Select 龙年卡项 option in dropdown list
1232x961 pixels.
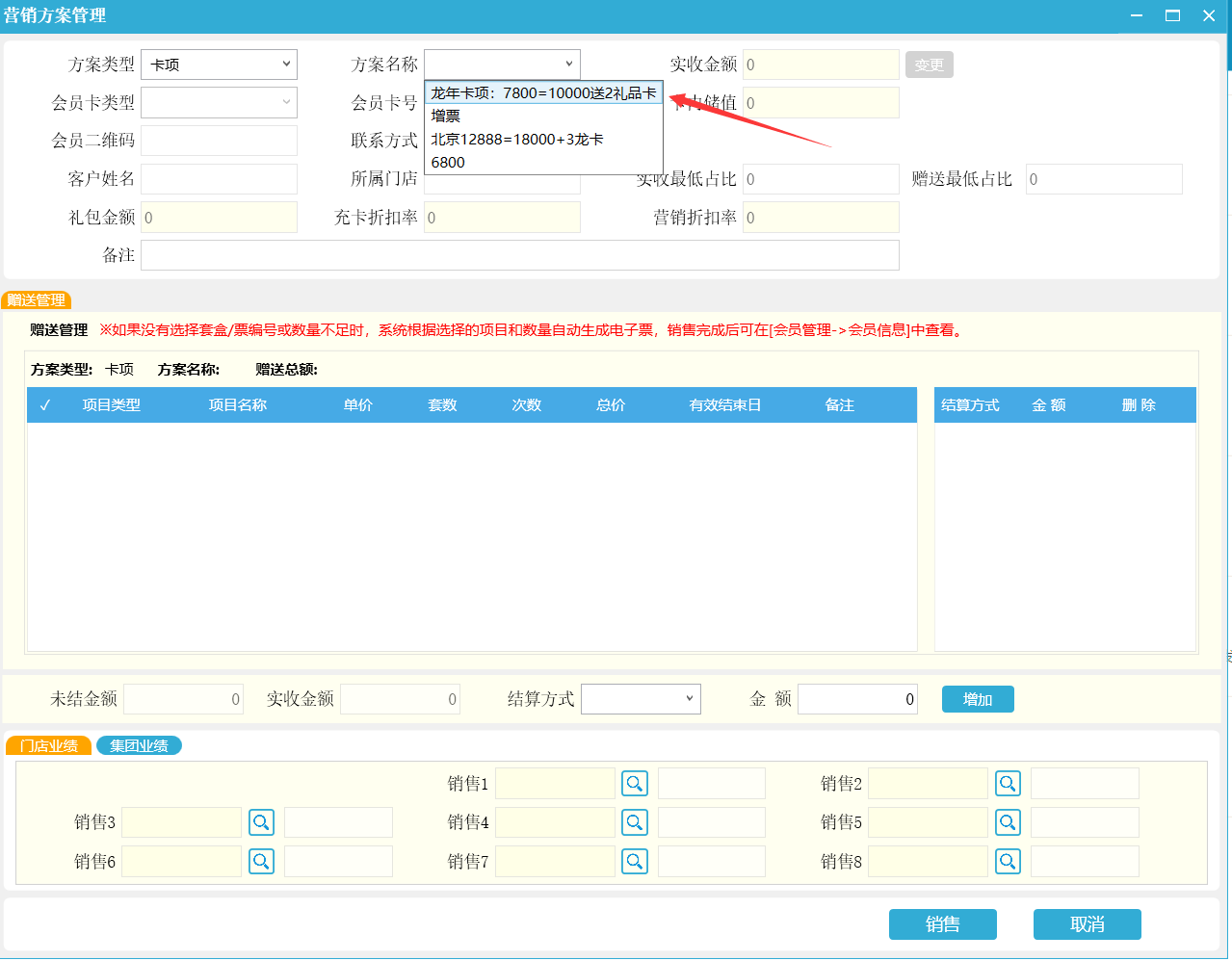543,93
